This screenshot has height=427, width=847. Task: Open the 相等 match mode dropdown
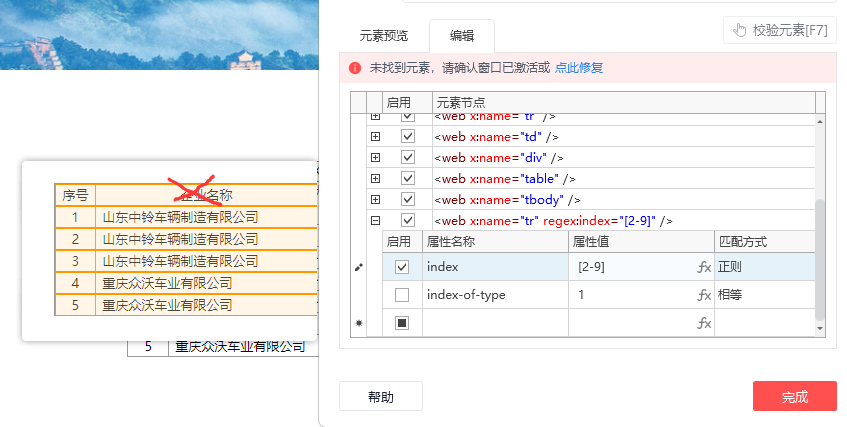tap(764, 295)
